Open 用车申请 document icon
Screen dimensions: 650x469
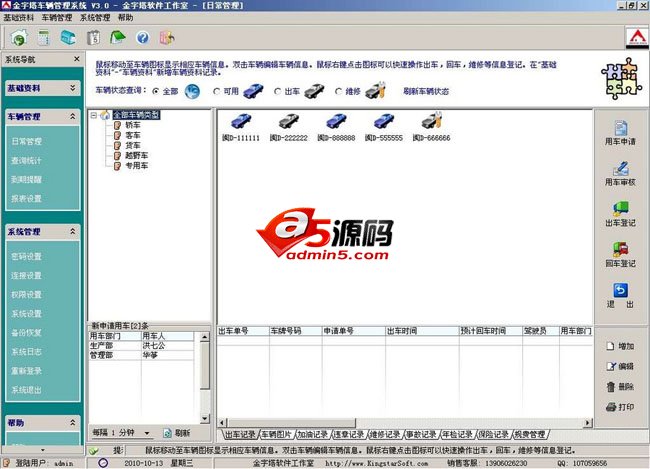(x=621, y=128)
